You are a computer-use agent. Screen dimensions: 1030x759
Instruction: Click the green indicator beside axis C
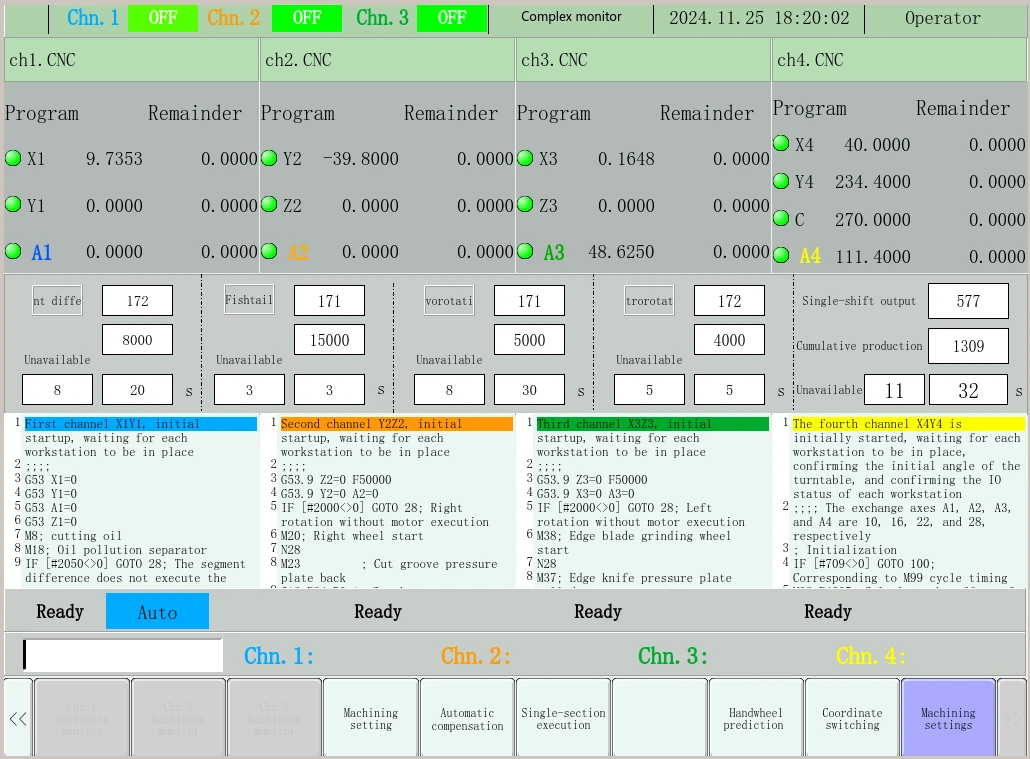pyautogui.click(x=781, y=218)
